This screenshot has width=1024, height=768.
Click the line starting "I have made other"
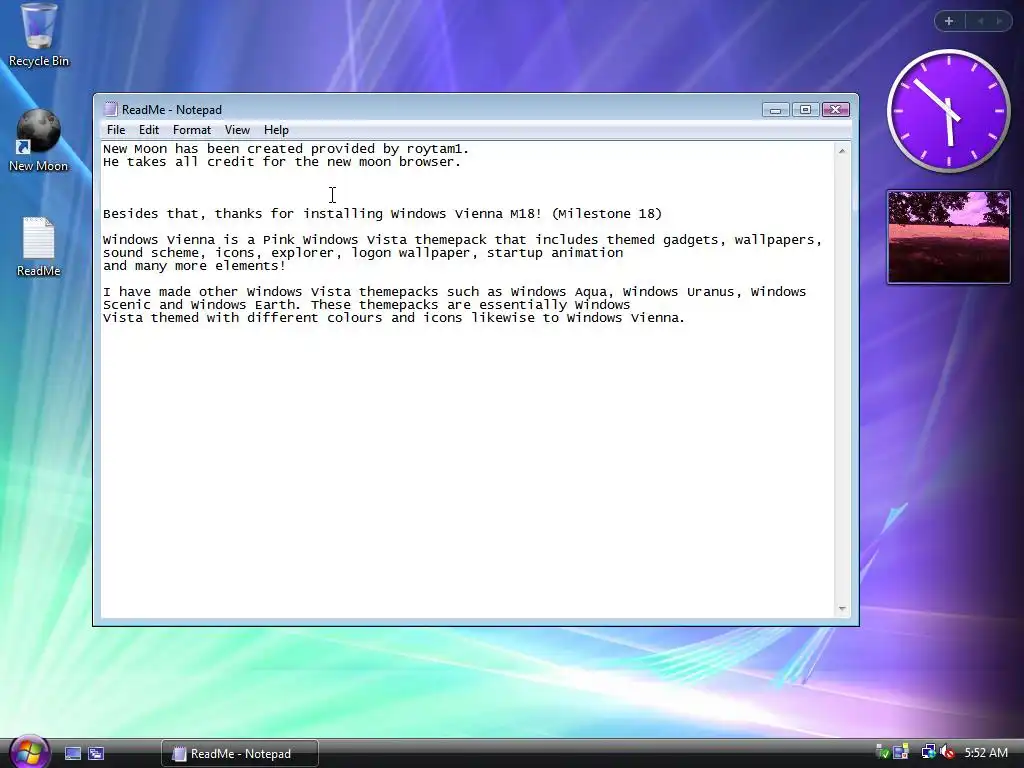pyautogui.click(x=455, y=292)
